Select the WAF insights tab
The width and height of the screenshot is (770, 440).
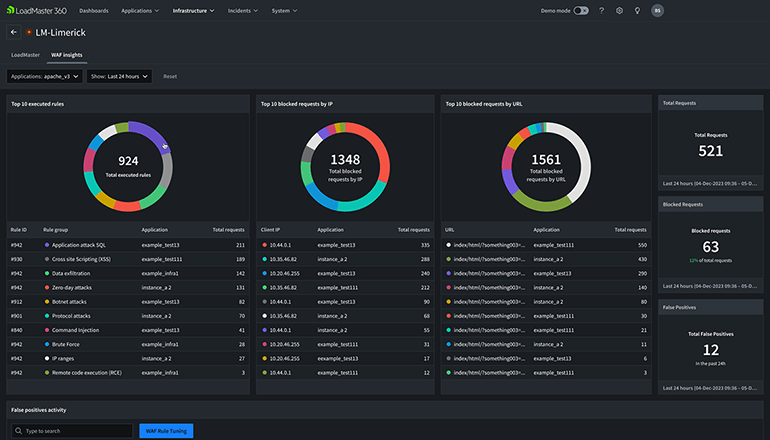pos(67,55)
